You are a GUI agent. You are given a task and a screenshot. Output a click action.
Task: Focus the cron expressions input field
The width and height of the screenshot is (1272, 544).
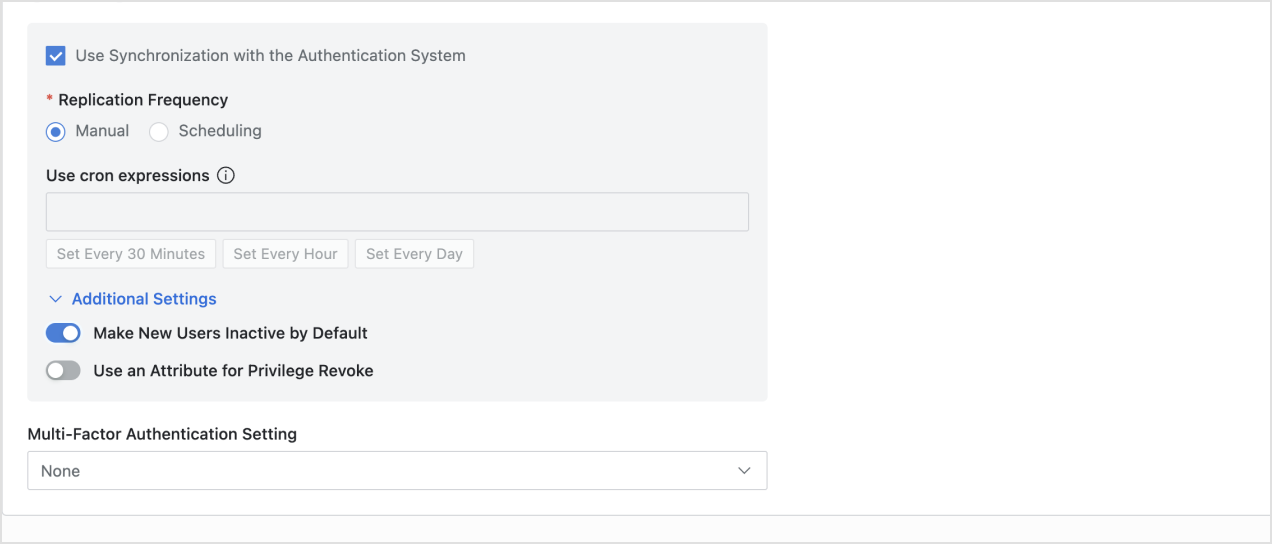[397, 212]
